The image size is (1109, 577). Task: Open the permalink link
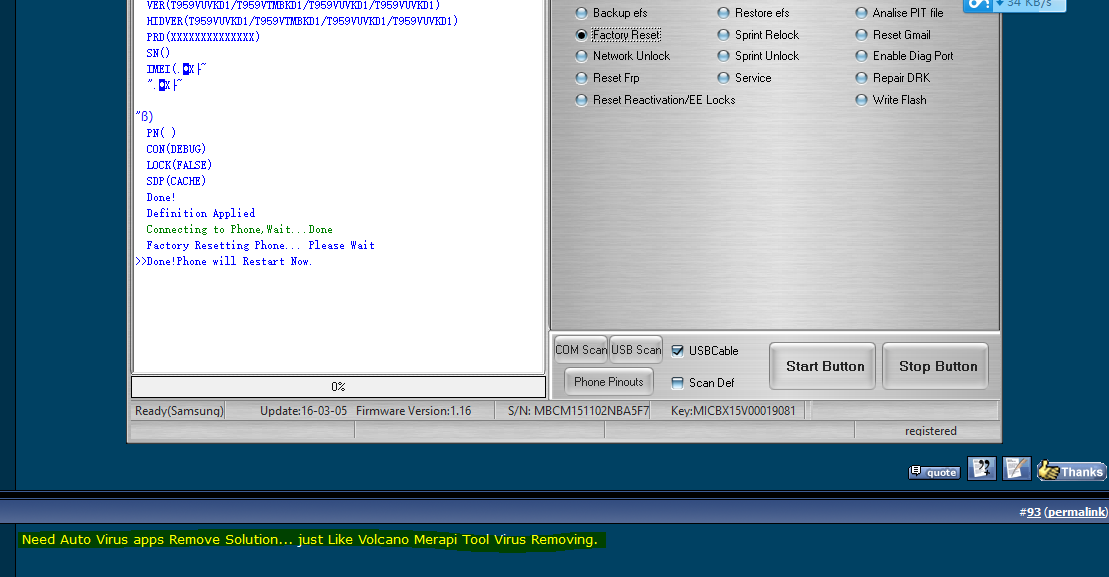pyautogui.click(x=1076, y=512)
